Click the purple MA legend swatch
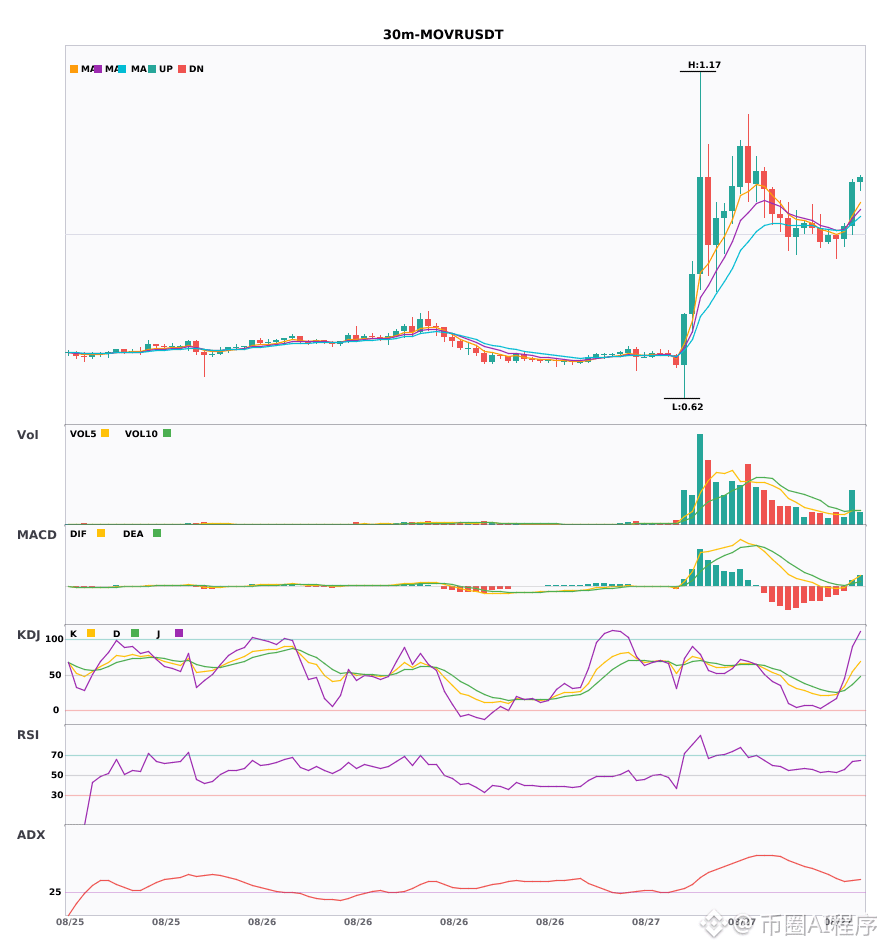 pos(98,69)
